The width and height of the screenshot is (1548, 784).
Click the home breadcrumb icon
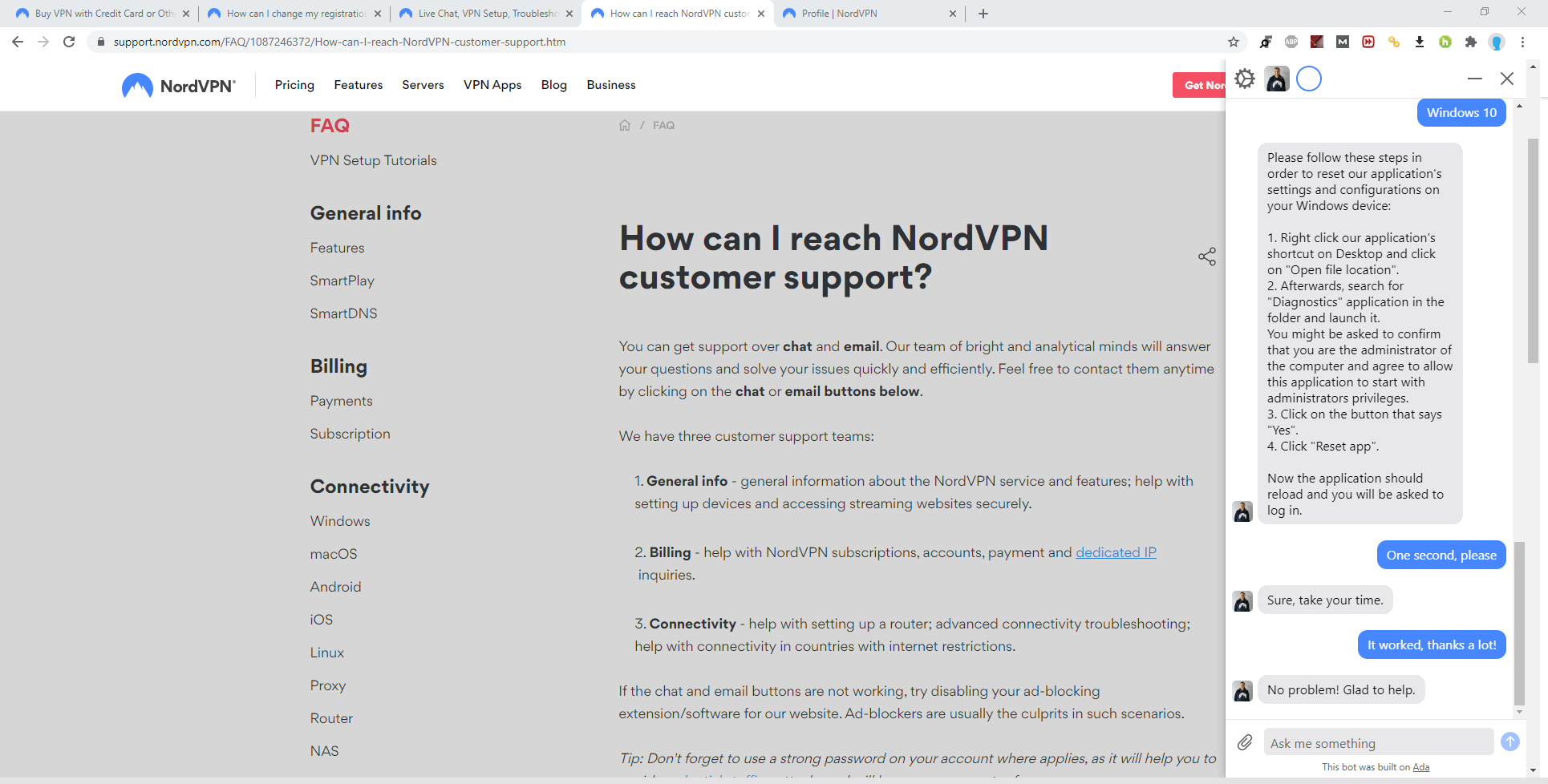tap(625, 125)
